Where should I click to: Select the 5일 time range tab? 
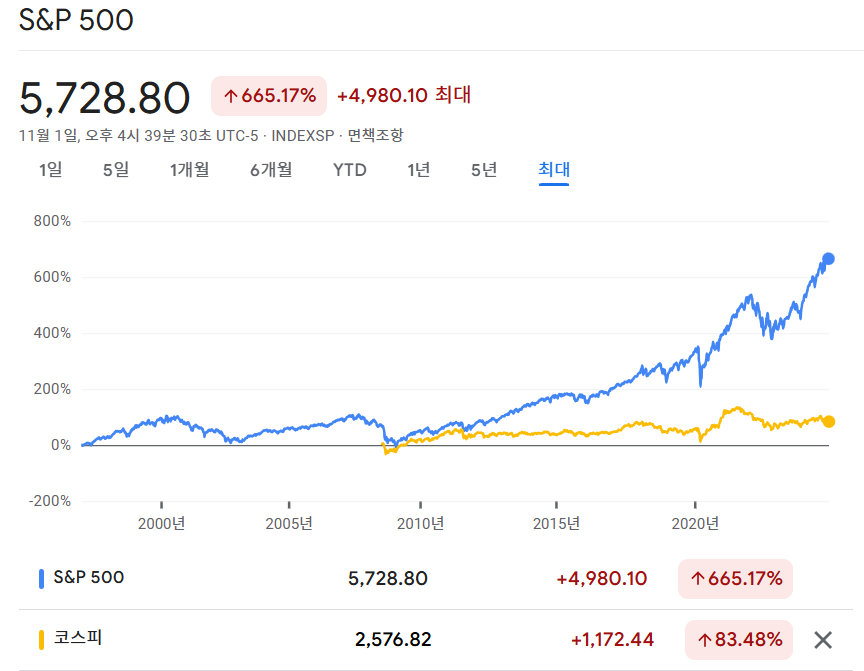point(116,170)
